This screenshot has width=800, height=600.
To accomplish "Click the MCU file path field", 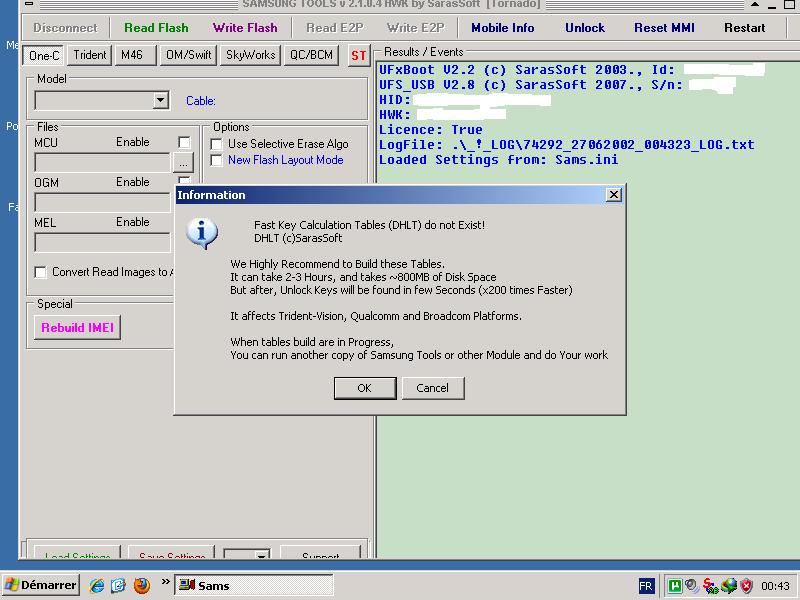I will pyautogui.click(x=102, y=163).
